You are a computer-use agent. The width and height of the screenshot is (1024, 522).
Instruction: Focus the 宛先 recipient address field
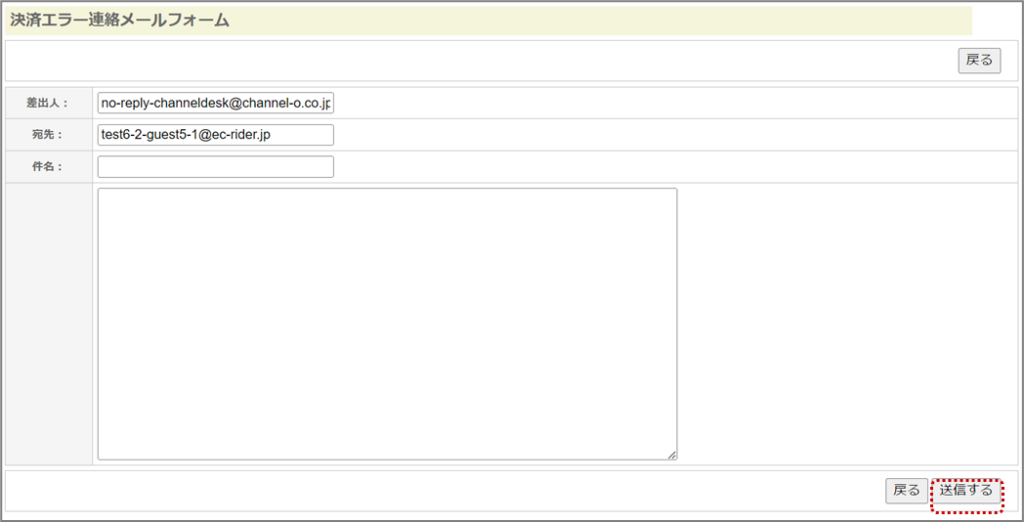(x=215, y=135)
